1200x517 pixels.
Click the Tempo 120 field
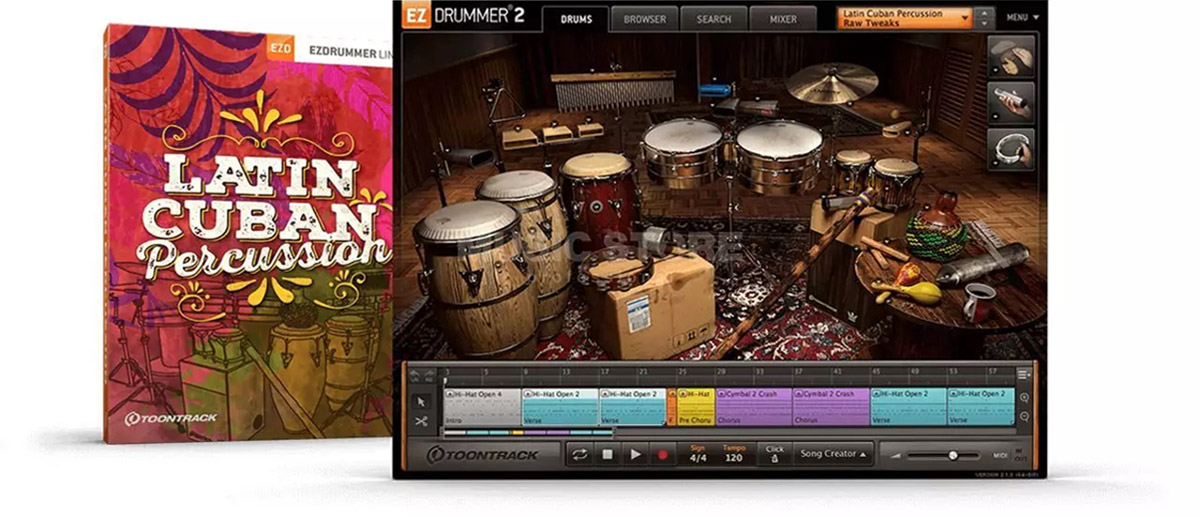735,454
